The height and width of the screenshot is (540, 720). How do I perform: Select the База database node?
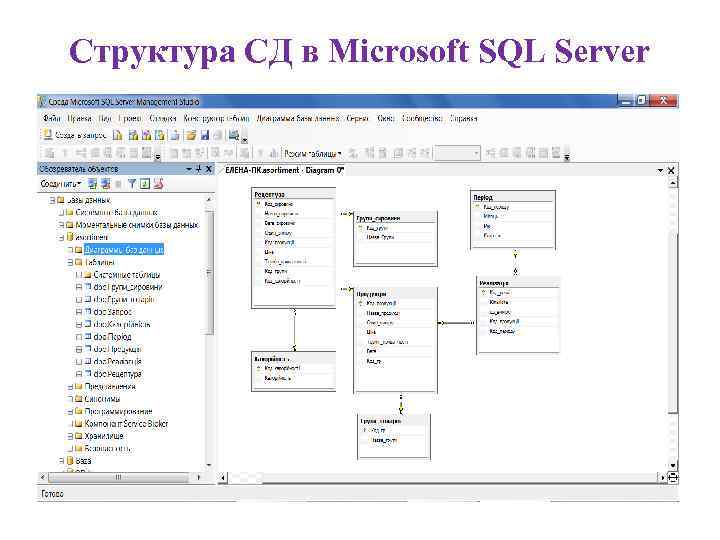click(83, 461)
